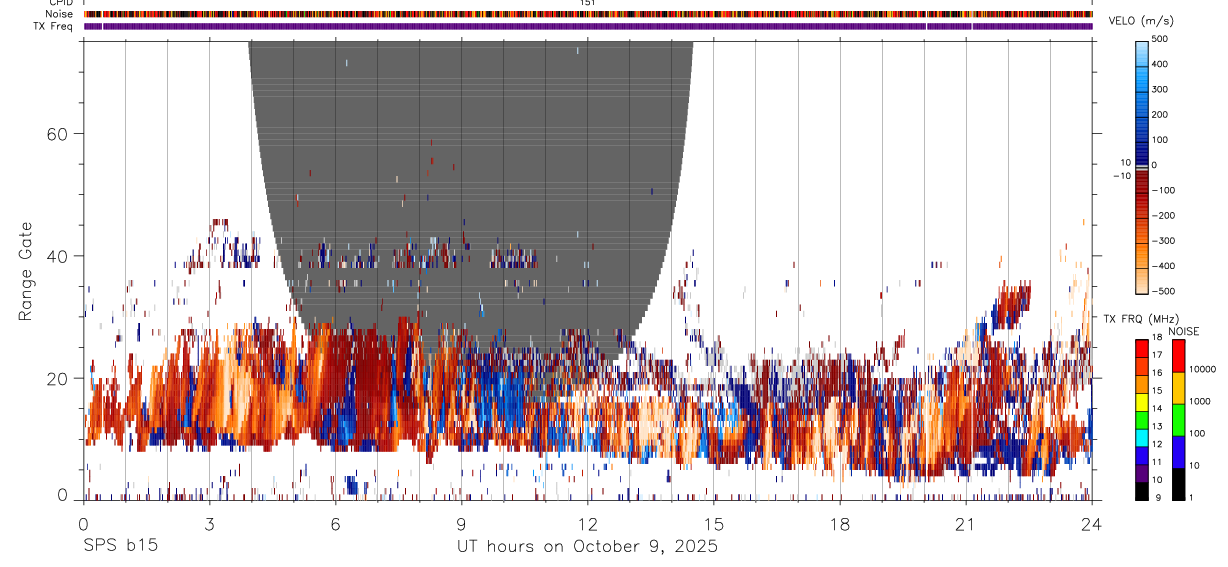The image size is (1228, 567).
Task: Click the range gate axis label '60'
Action: pos(57,134)
